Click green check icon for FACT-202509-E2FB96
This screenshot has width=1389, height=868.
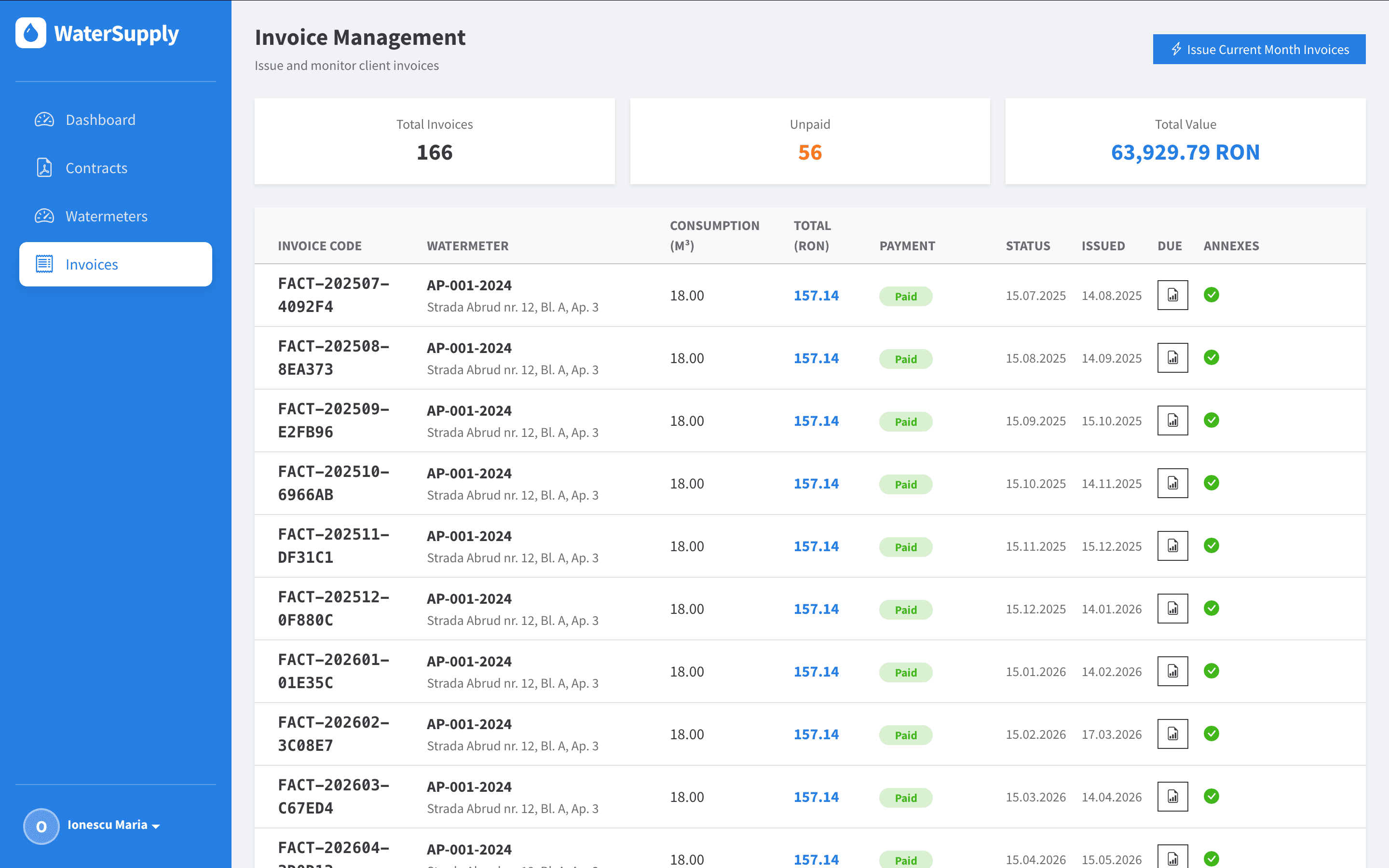[1212, 420]
